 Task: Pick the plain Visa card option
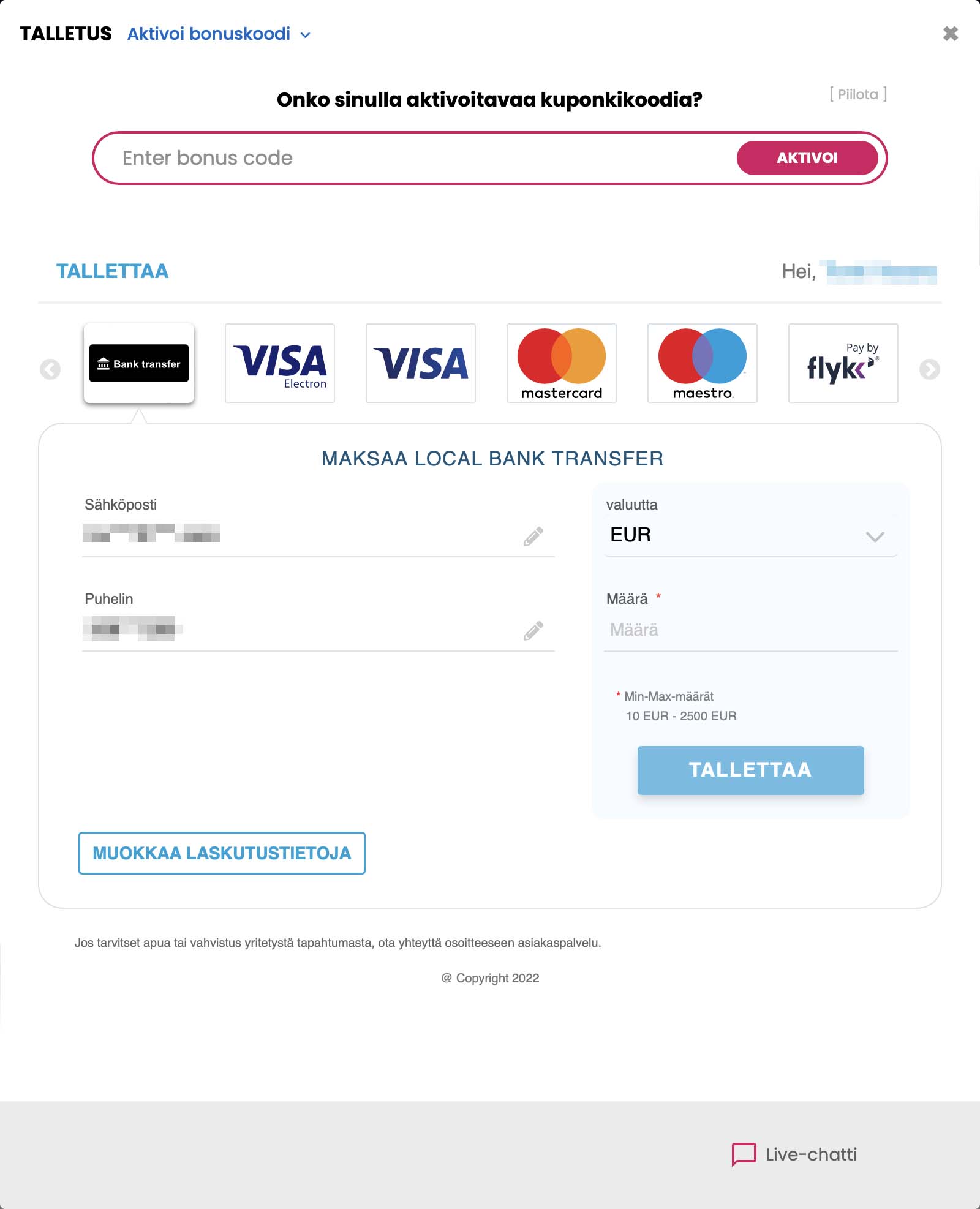421,363
